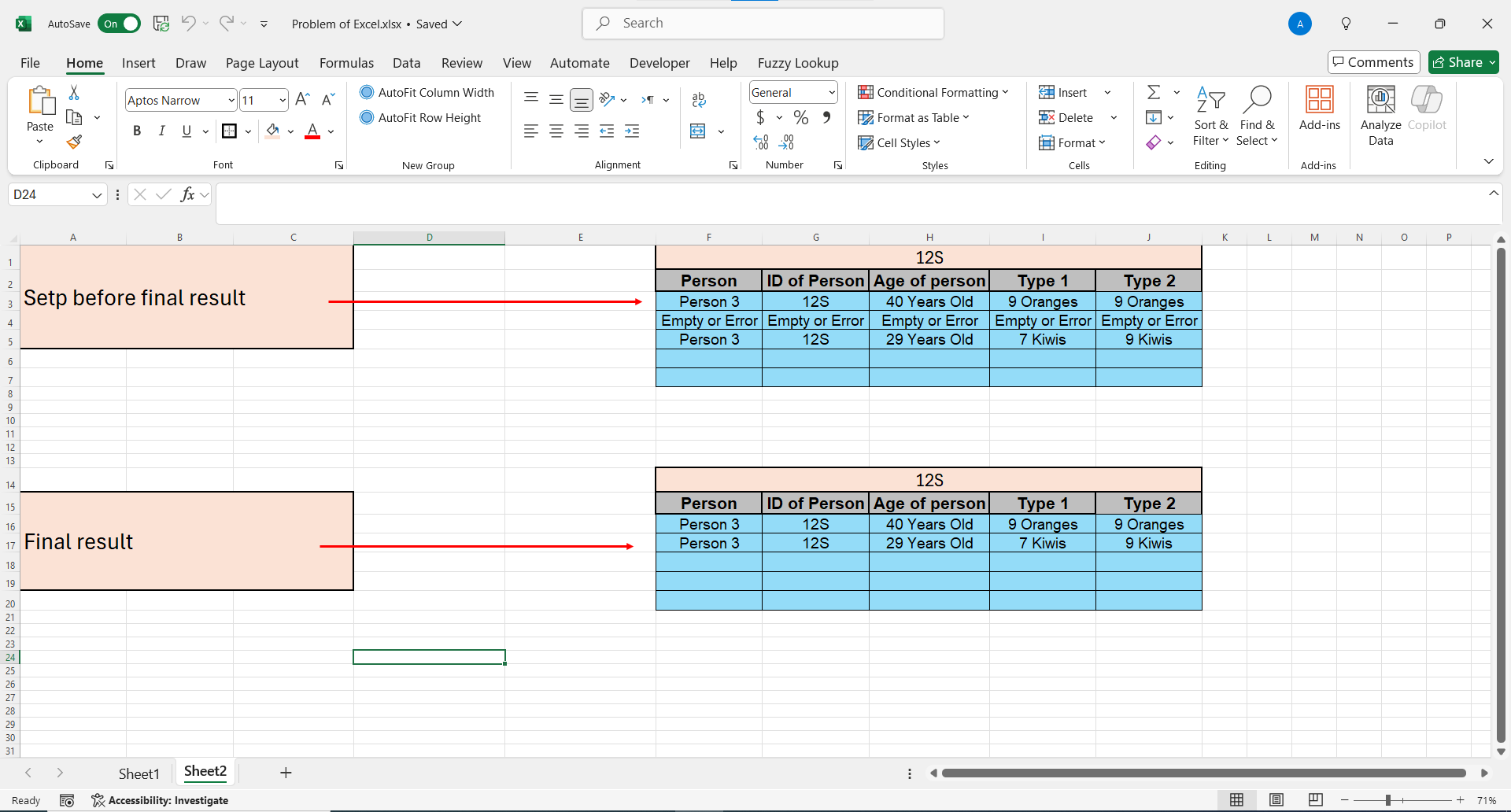Toggle bold formatting
Image resolution: width=1511 pixels, height=812 pixels.
[136, 131]
